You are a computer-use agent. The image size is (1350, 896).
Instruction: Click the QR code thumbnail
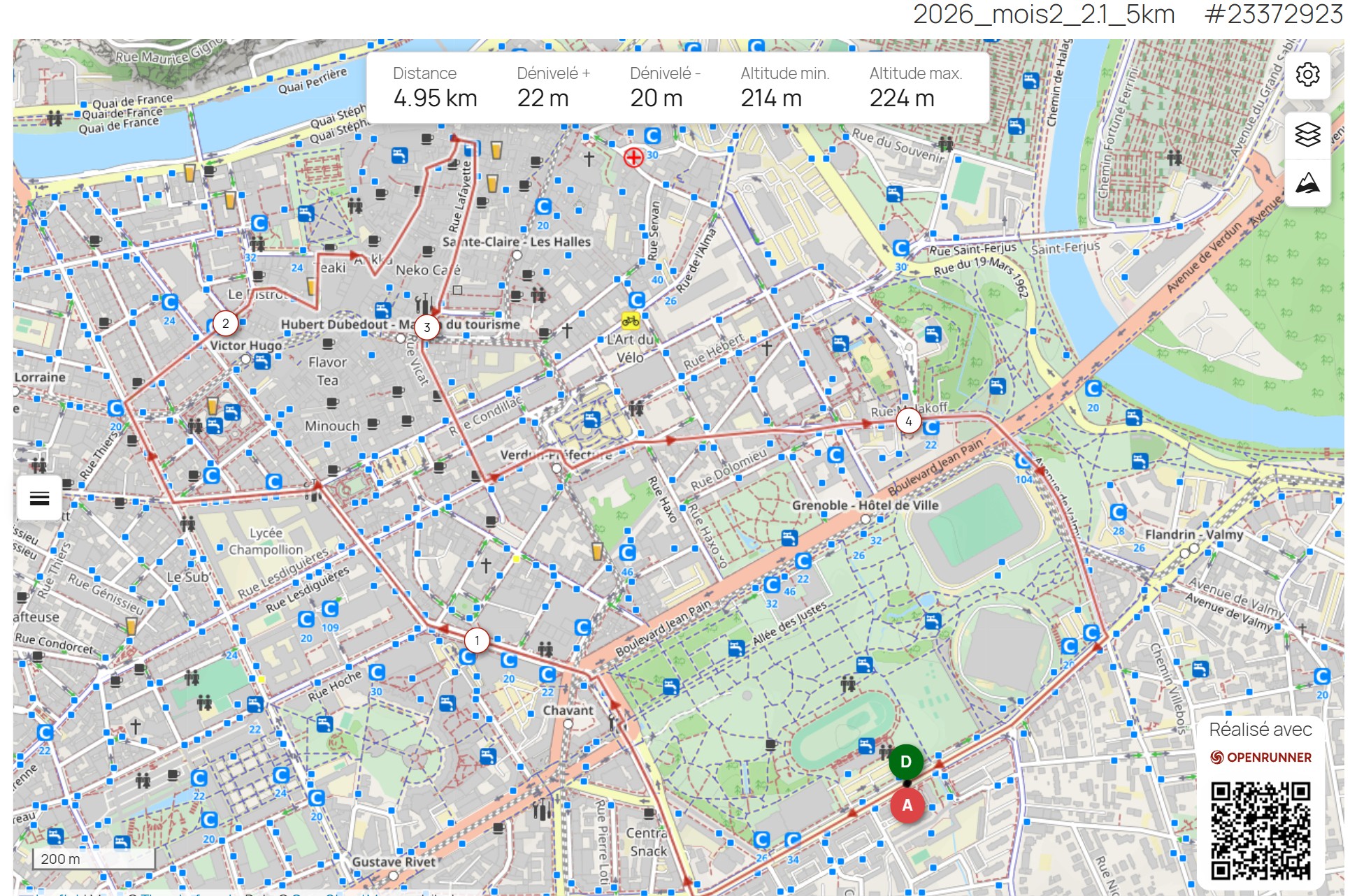tap(1262, 833)
